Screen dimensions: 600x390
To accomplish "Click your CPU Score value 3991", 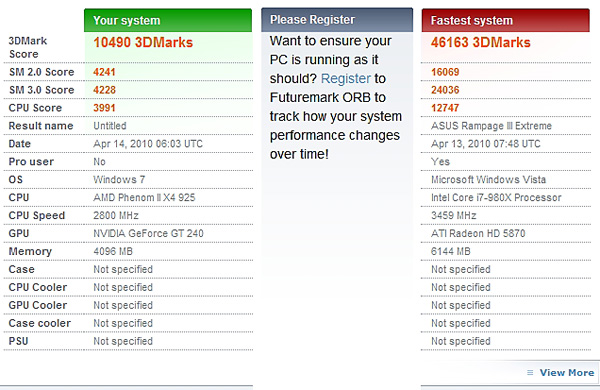I will point(104,108).
